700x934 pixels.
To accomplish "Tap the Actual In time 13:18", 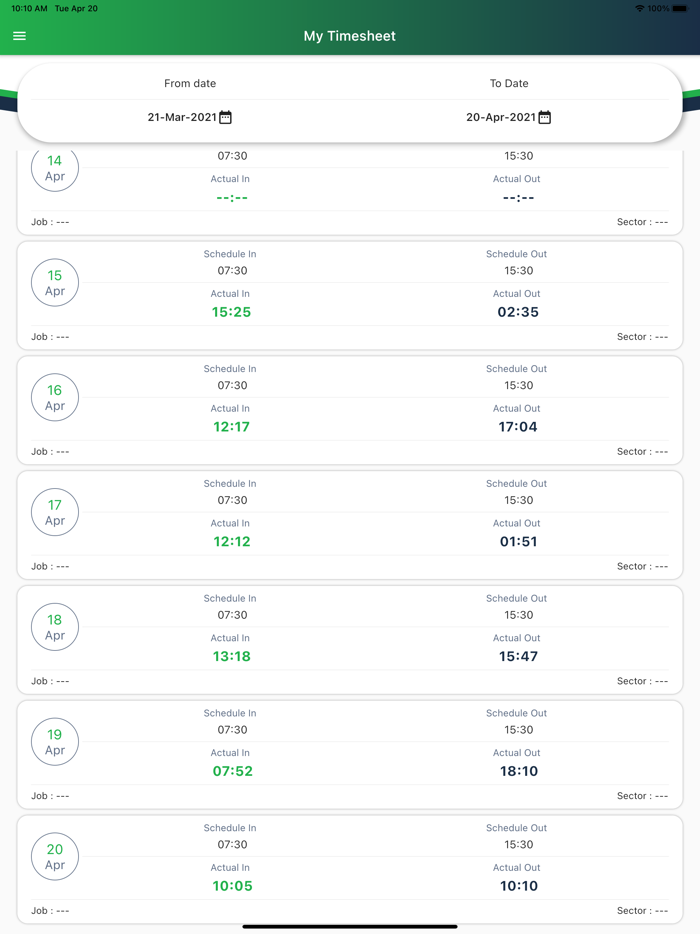I will [x=231, y=656].
